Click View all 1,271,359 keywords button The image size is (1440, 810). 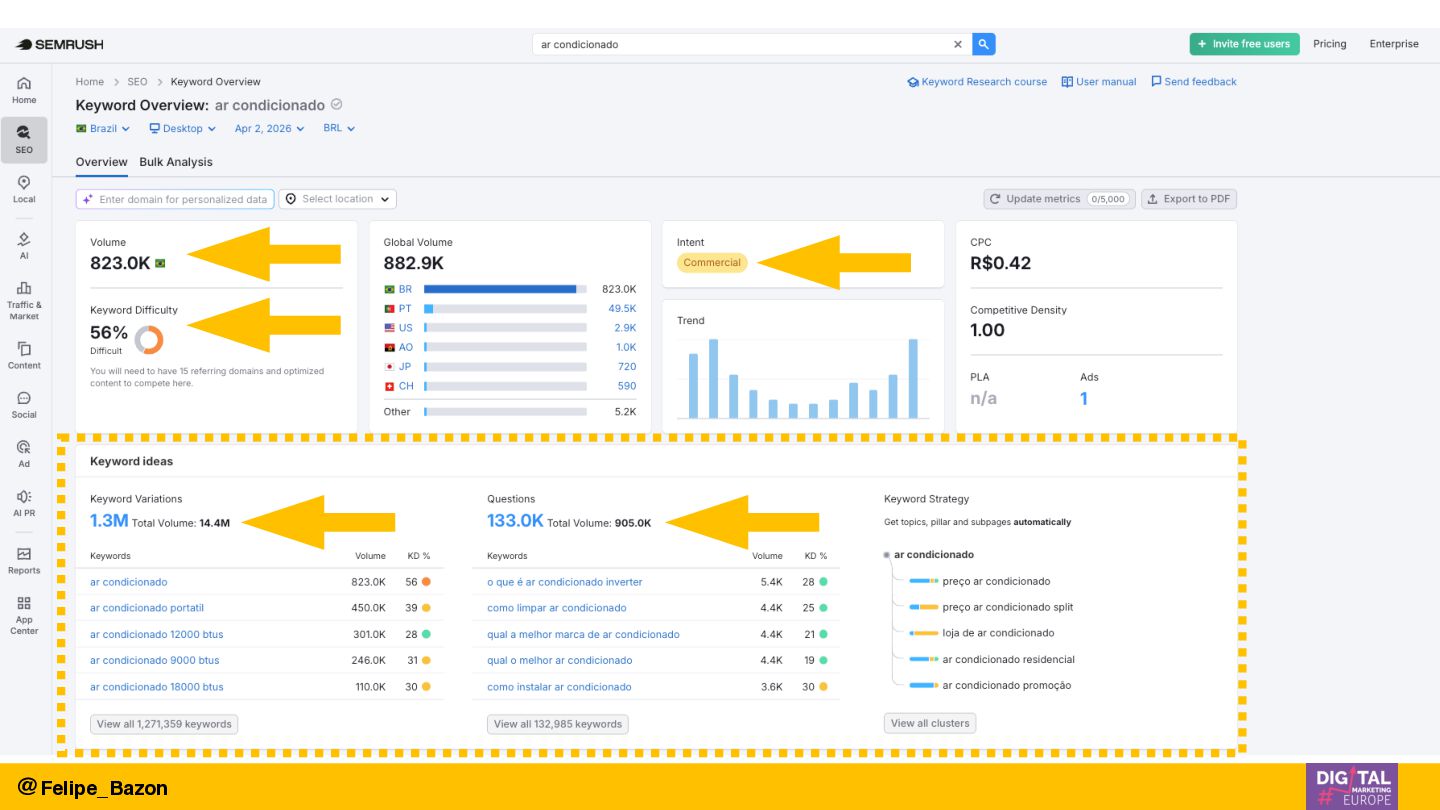tap(164, 724)
